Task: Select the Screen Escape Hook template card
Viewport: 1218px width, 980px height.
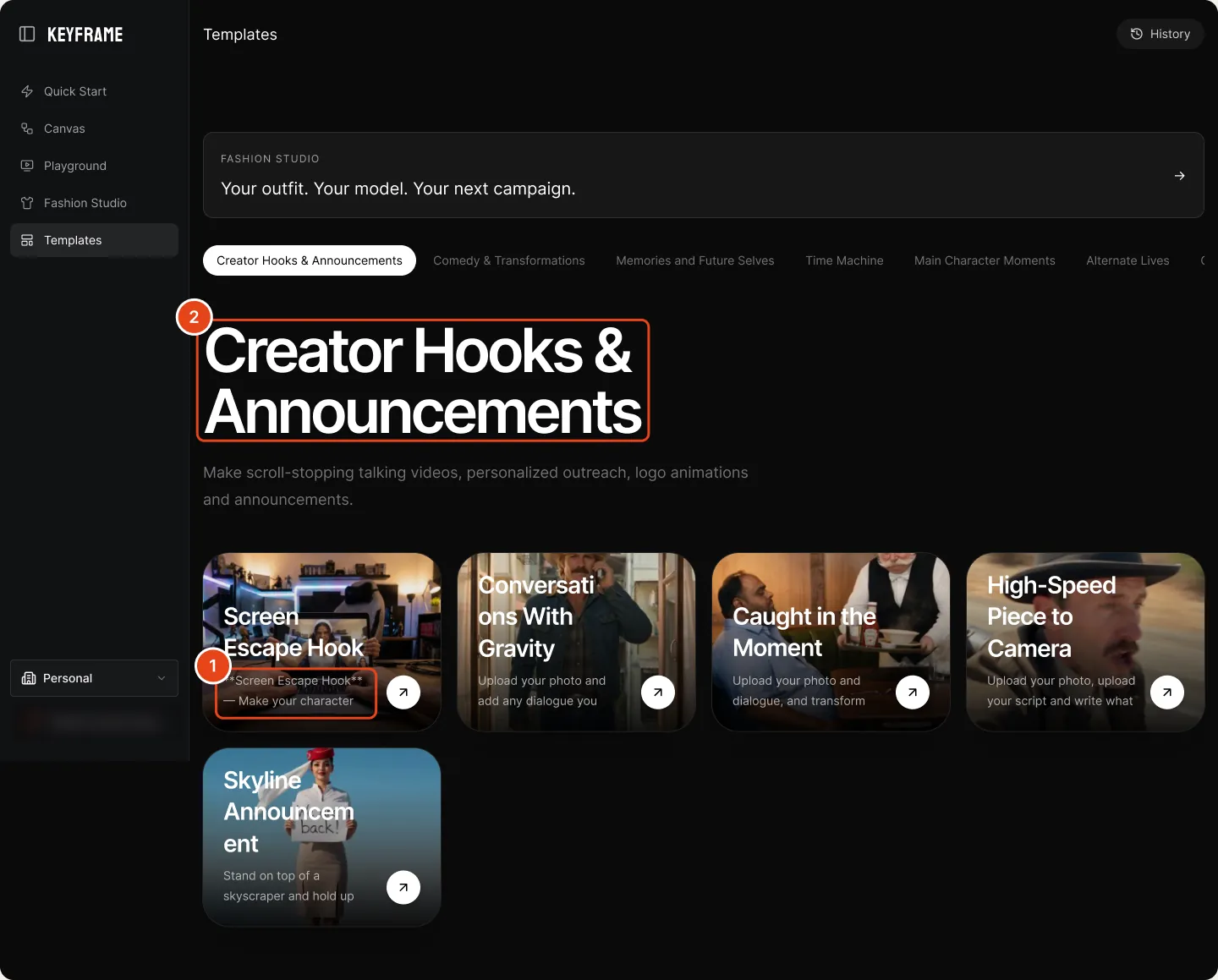Action: [x=321, y=642]
